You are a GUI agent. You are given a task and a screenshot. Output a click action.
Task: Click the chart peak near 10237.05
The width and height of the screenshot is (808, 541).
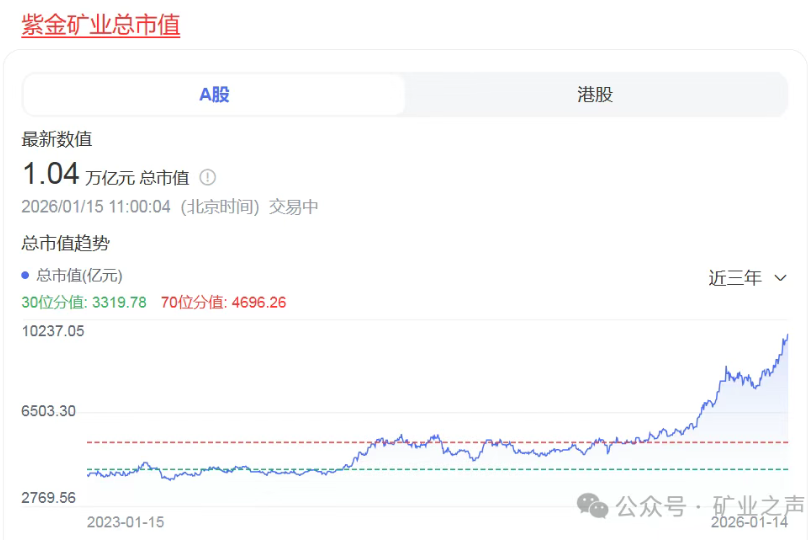(x=786, y=336)
